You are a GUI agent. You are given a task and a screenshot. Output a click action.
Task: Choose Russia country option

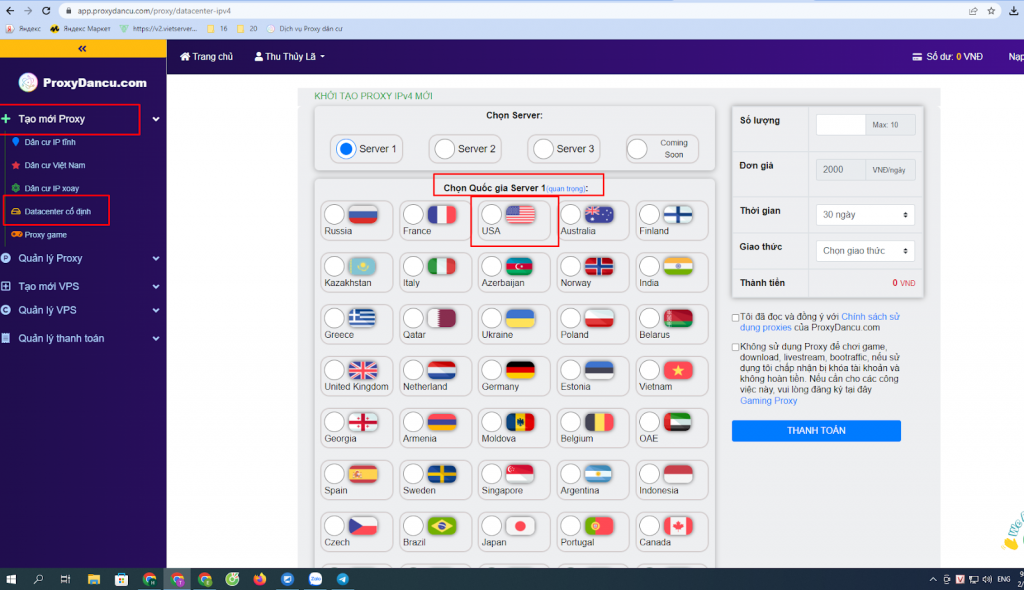[x=356, y=220]
